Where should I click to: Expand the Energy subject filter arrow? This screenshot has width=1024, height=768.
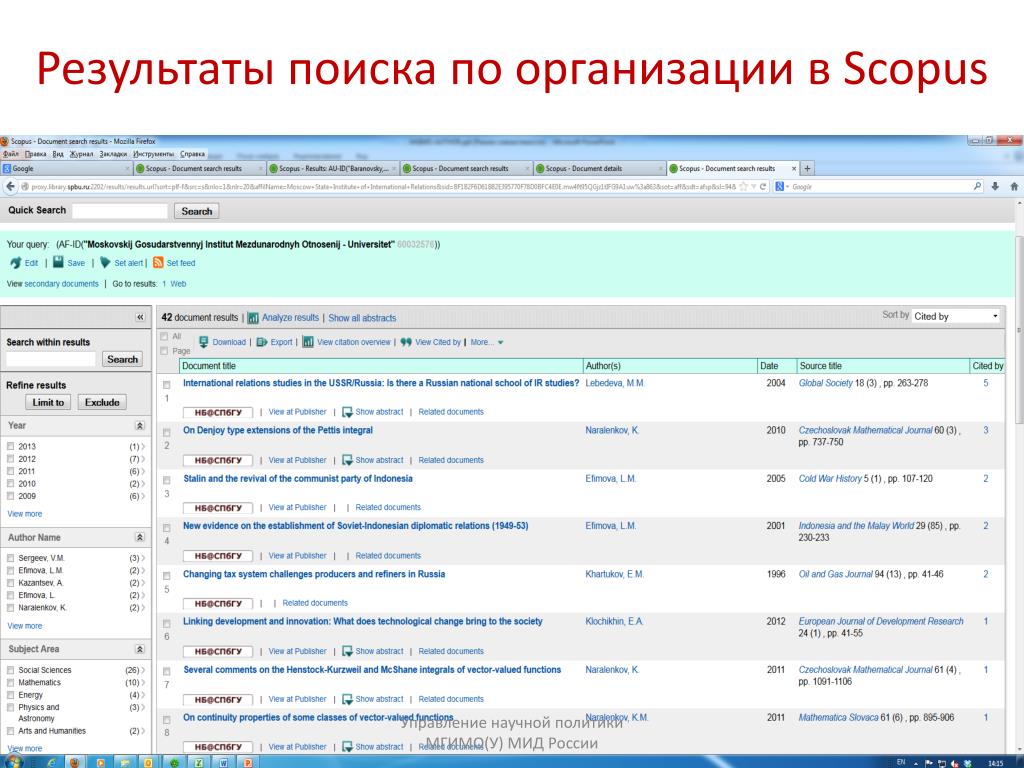tap(143, 695)
